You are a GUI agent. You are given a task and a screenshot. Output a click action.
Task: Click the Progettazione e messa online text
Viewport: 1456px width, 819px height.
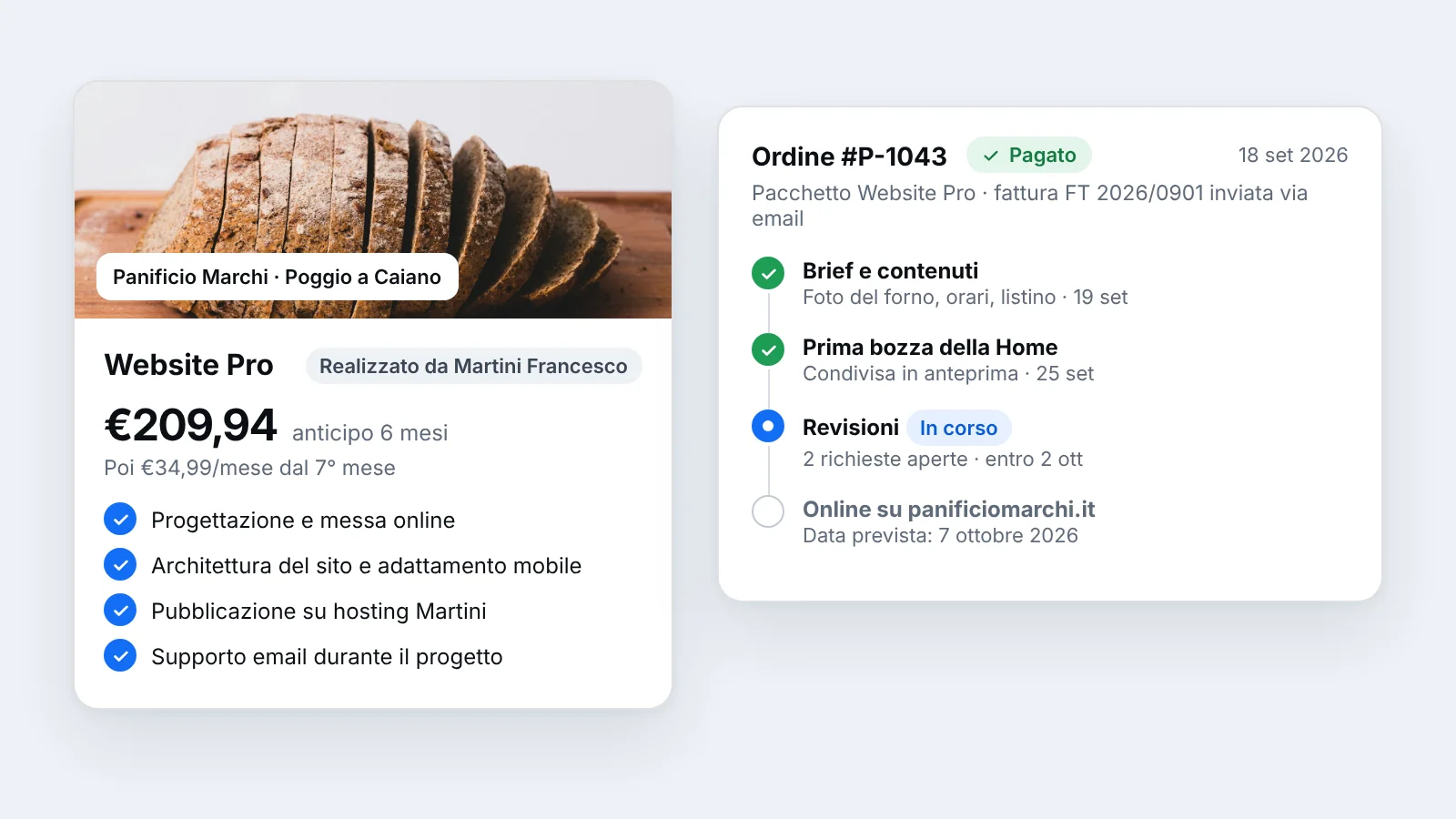point(303,521)
